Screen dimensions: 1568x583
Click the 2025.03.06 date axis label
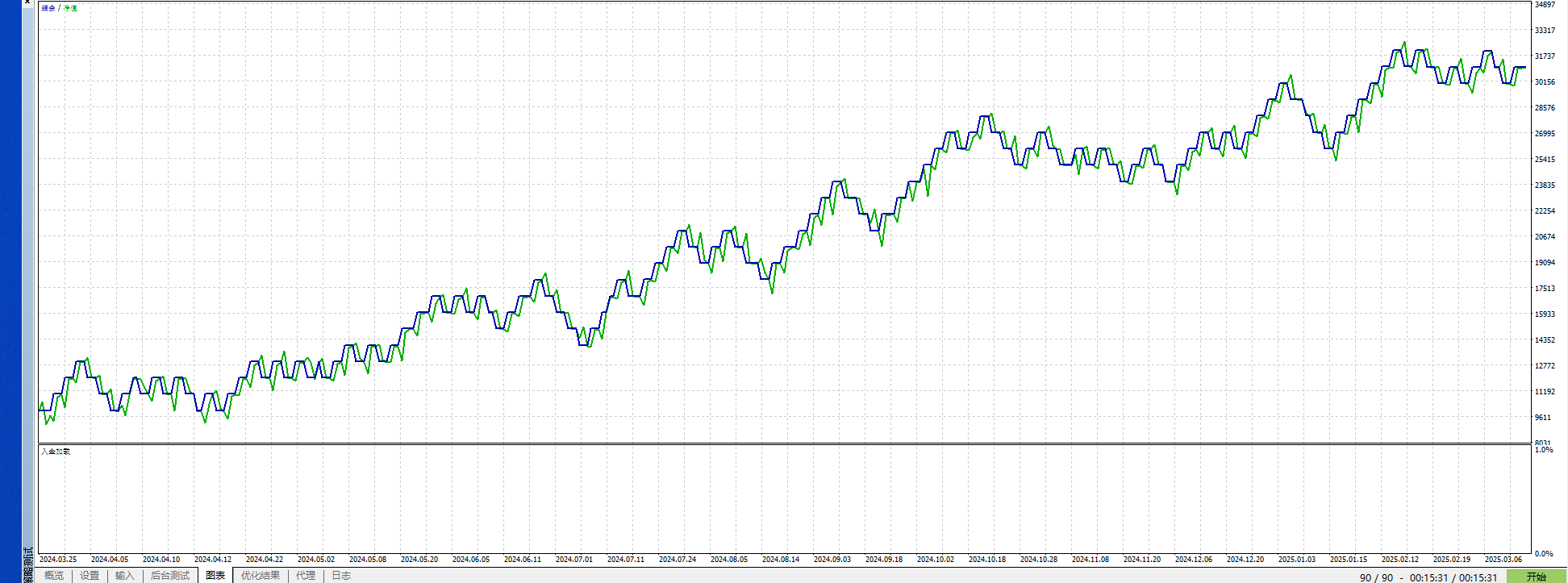(x=1503, y=560)
